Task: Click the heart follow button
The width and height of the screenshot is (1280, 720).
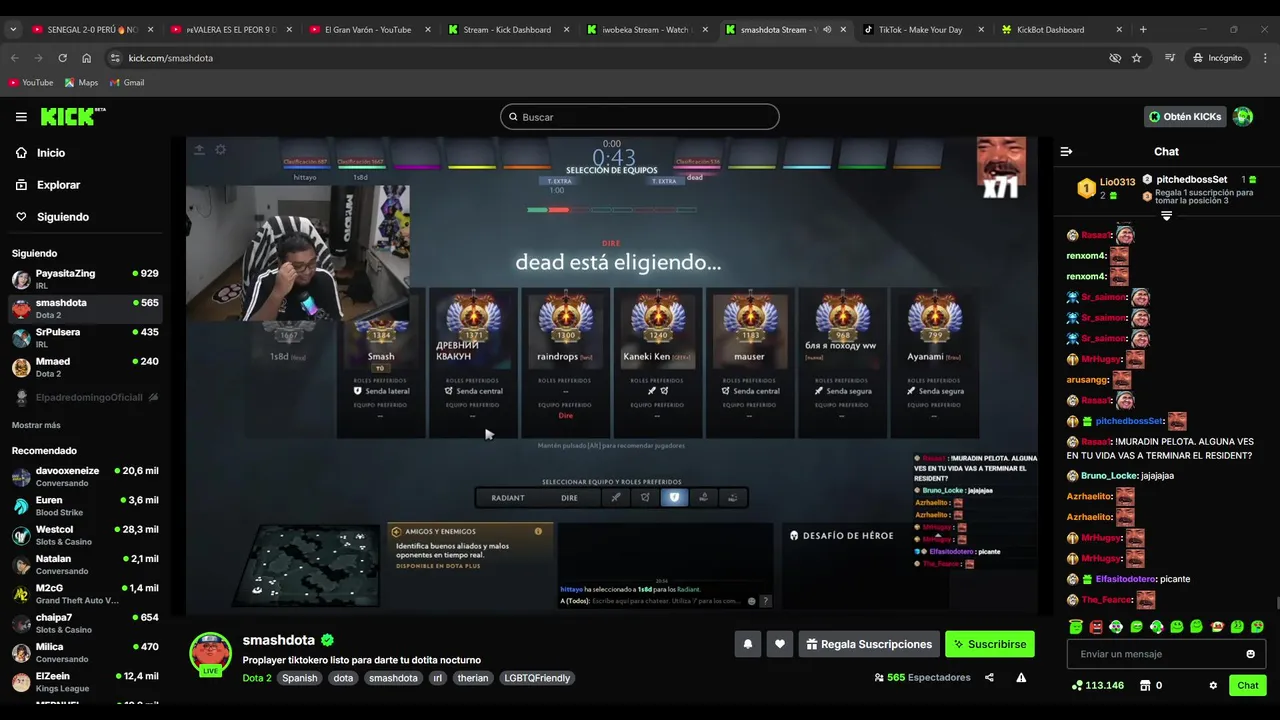Action: tap(780, 644)
